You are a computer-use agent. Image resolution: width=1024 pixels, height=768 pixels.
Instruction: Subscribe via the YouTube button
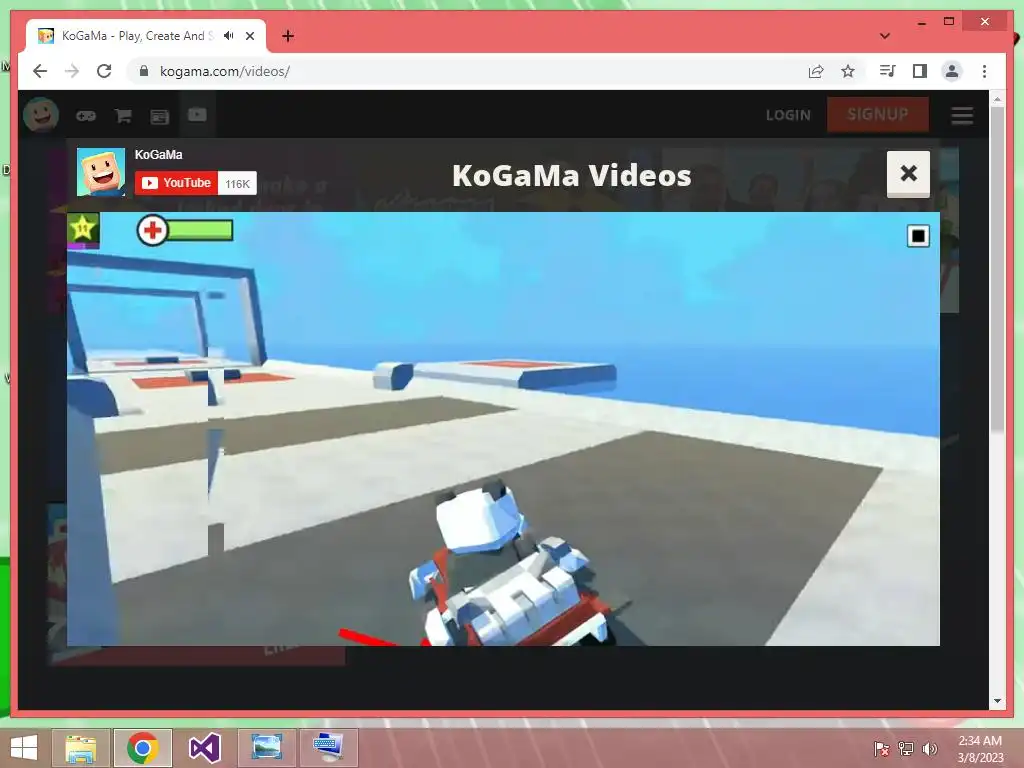[x=176, y=183]
